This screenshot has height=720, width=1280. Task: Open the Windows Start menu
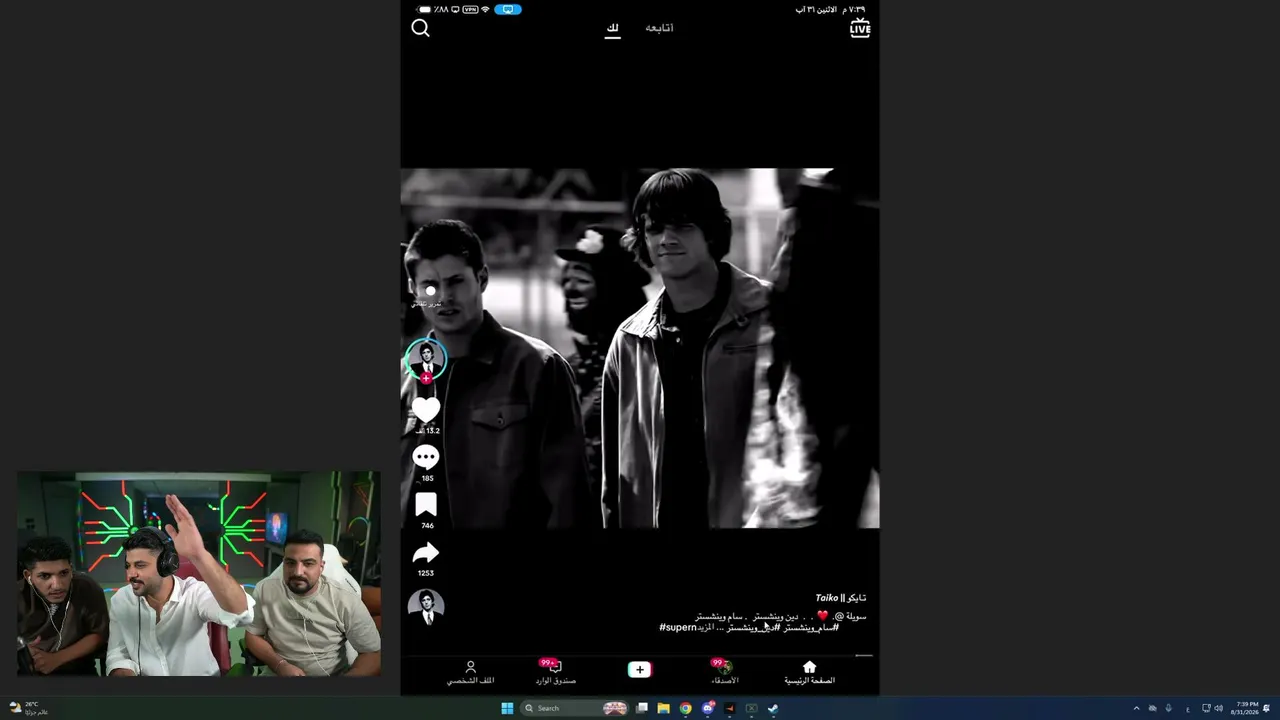click(x=507, y=708)
